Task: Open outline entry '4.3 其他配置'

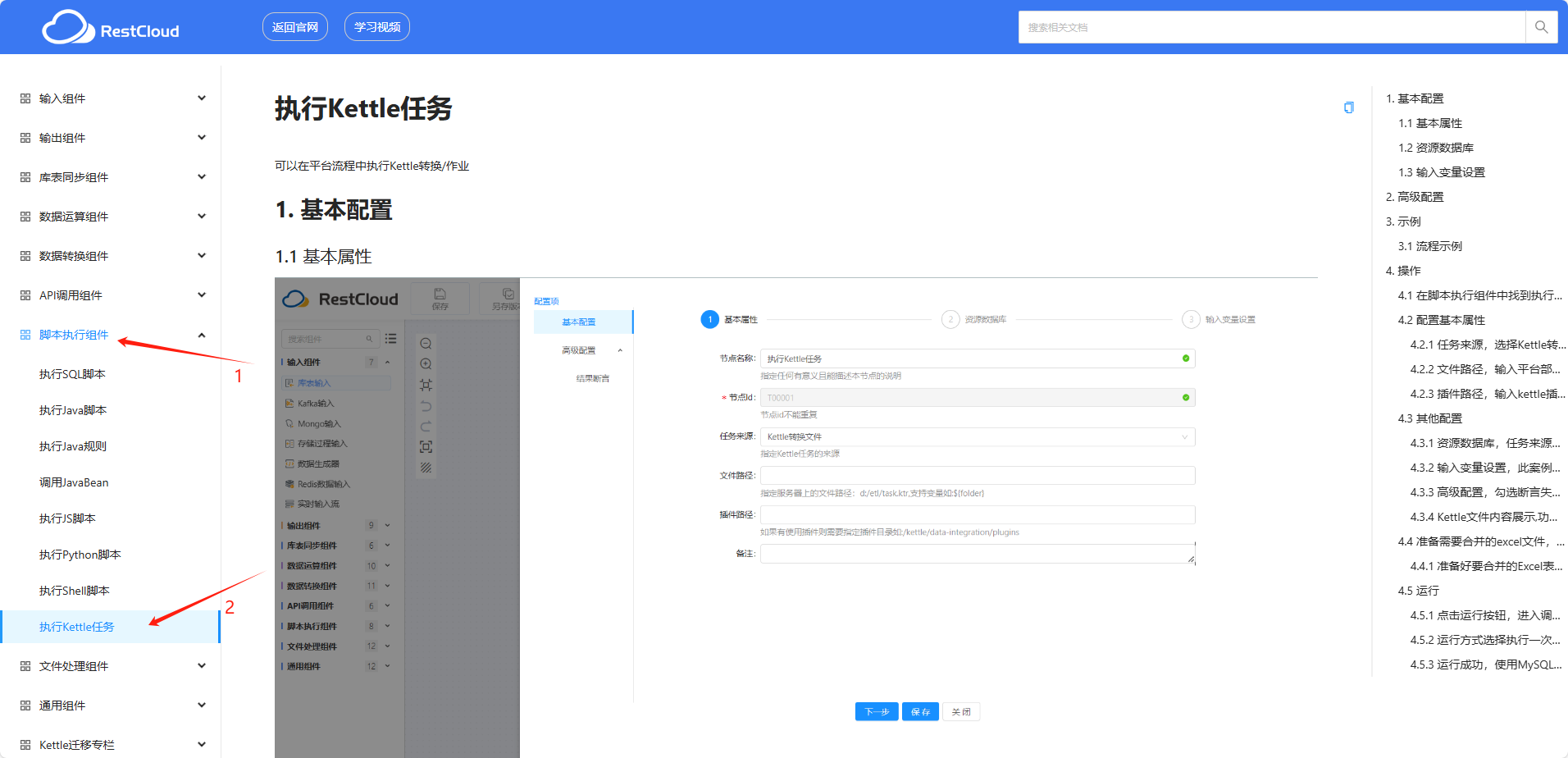Action: pyautogui.click(x=1430, y=418)
